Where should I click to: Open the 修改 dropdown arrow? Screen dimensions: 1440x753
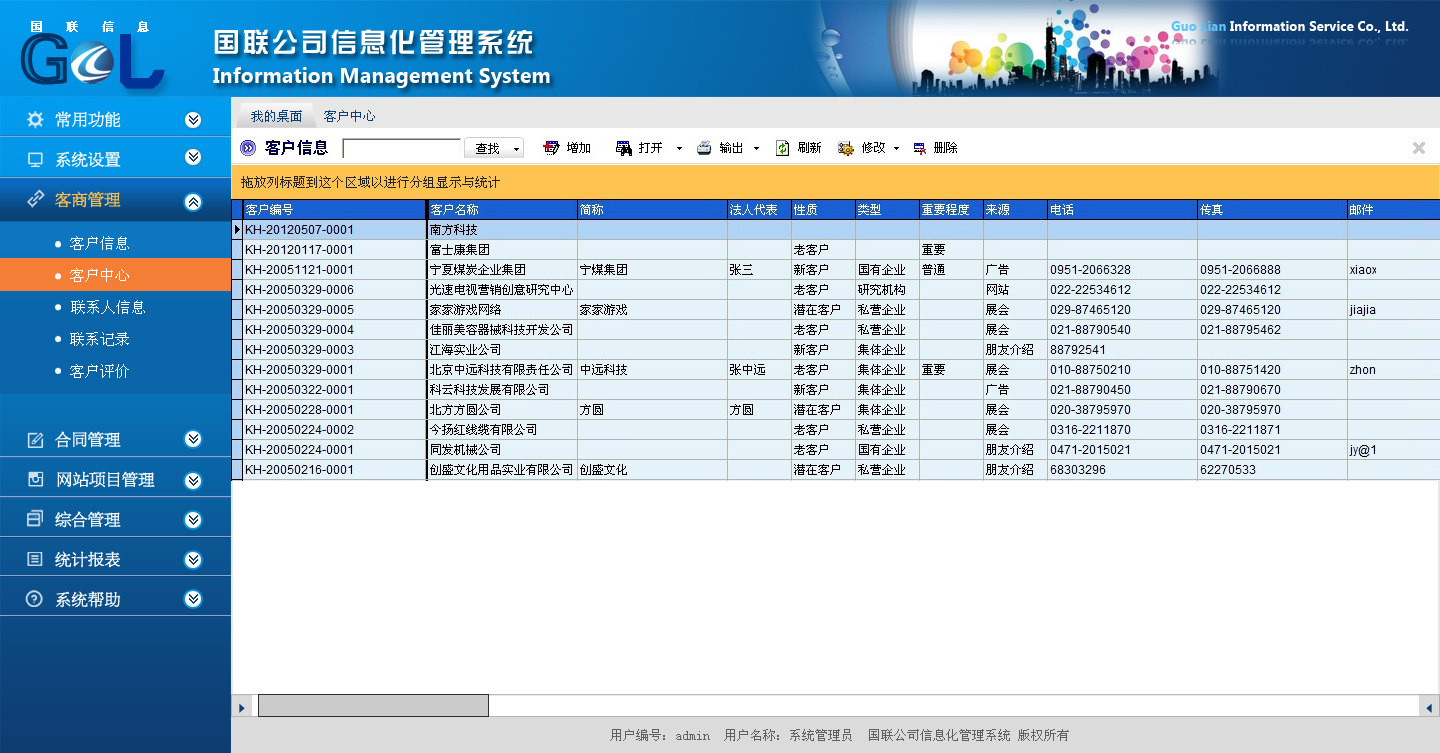point(896,149)
